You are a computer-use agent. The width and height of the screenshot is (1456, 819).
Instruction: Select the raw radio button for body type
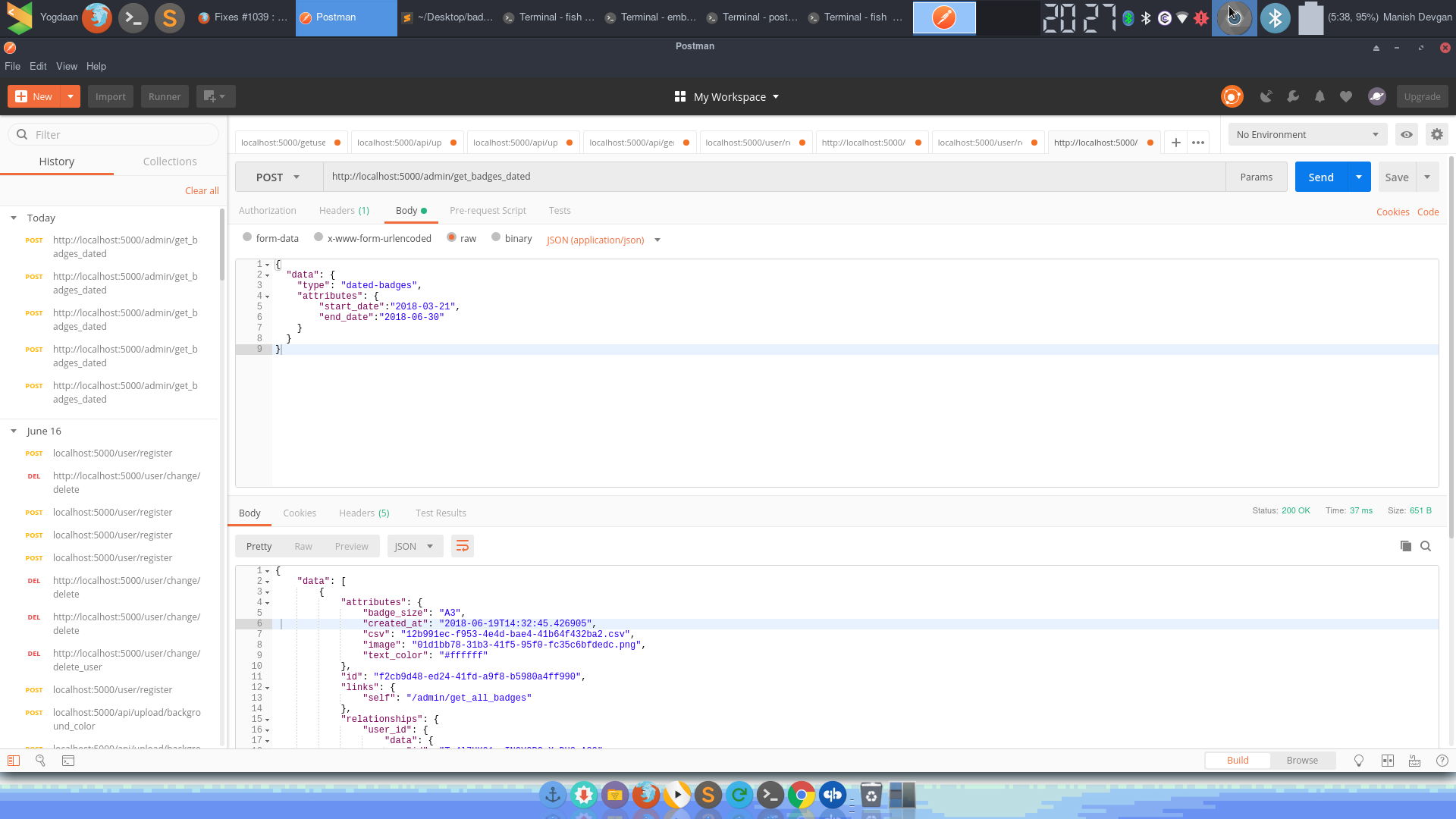click(x=453, y=237)
